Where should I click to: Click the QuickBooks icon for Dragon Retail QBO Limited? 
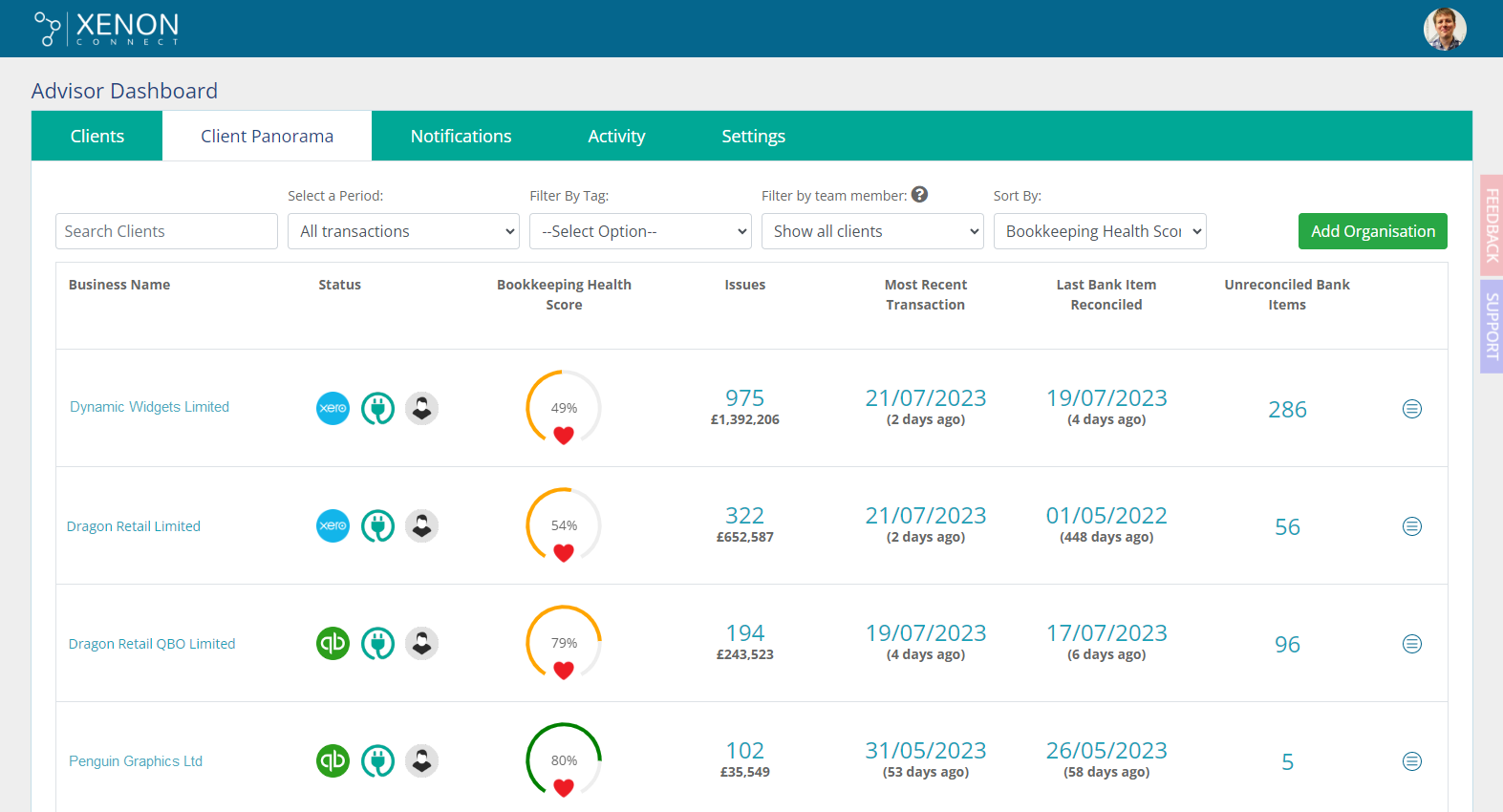coord(333,644)
